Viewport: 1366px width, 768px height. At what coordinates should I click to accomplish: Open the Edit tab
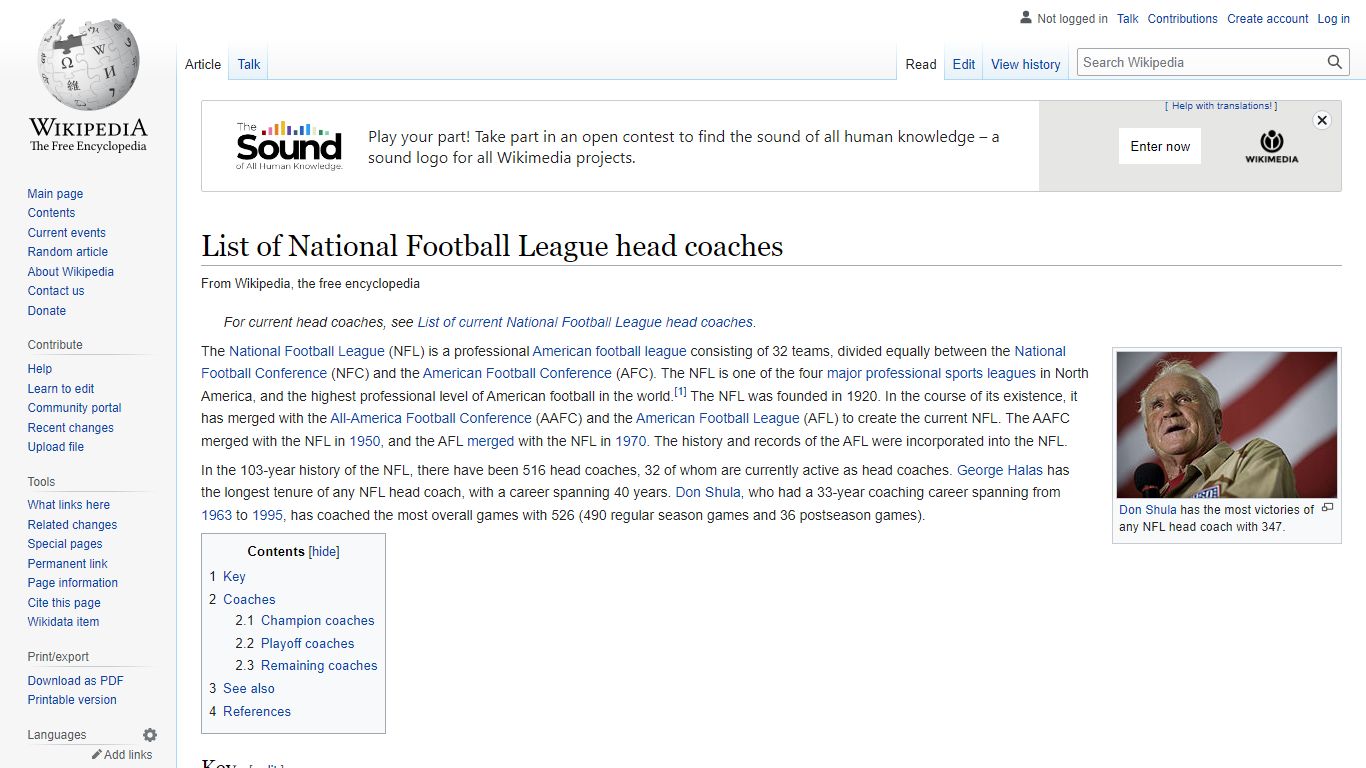[x=964, y=64]
